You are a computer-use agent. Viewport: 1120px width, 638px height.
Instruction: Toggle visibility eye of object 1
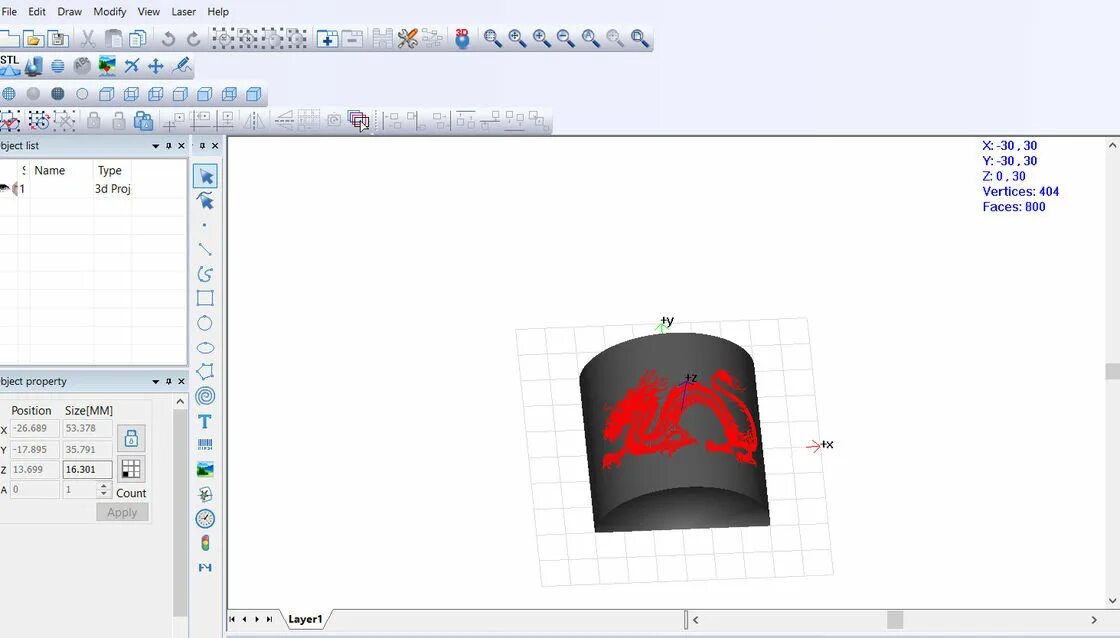pos(5,189)
